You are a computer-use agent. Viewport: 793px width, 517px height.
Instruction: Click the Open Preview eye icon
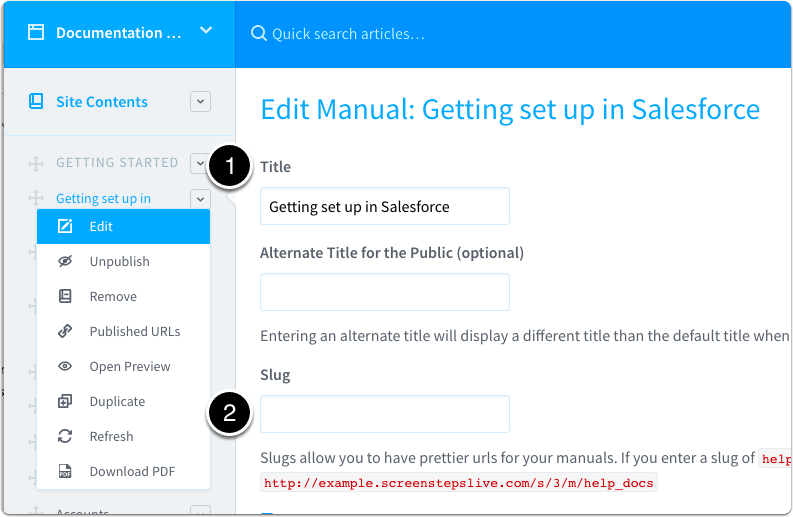pyautogui.click(x=65, y=366)
